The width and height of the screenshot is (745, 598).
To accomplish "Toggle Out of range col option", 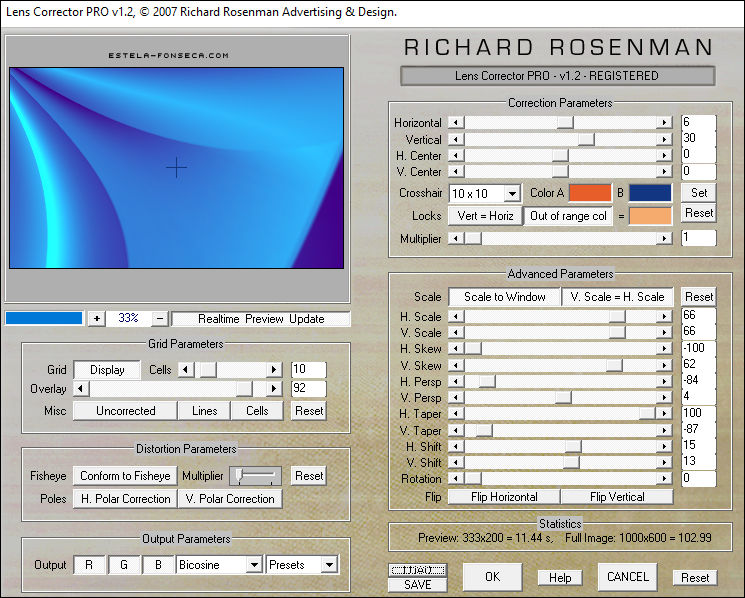I will [x=568, y=216].
